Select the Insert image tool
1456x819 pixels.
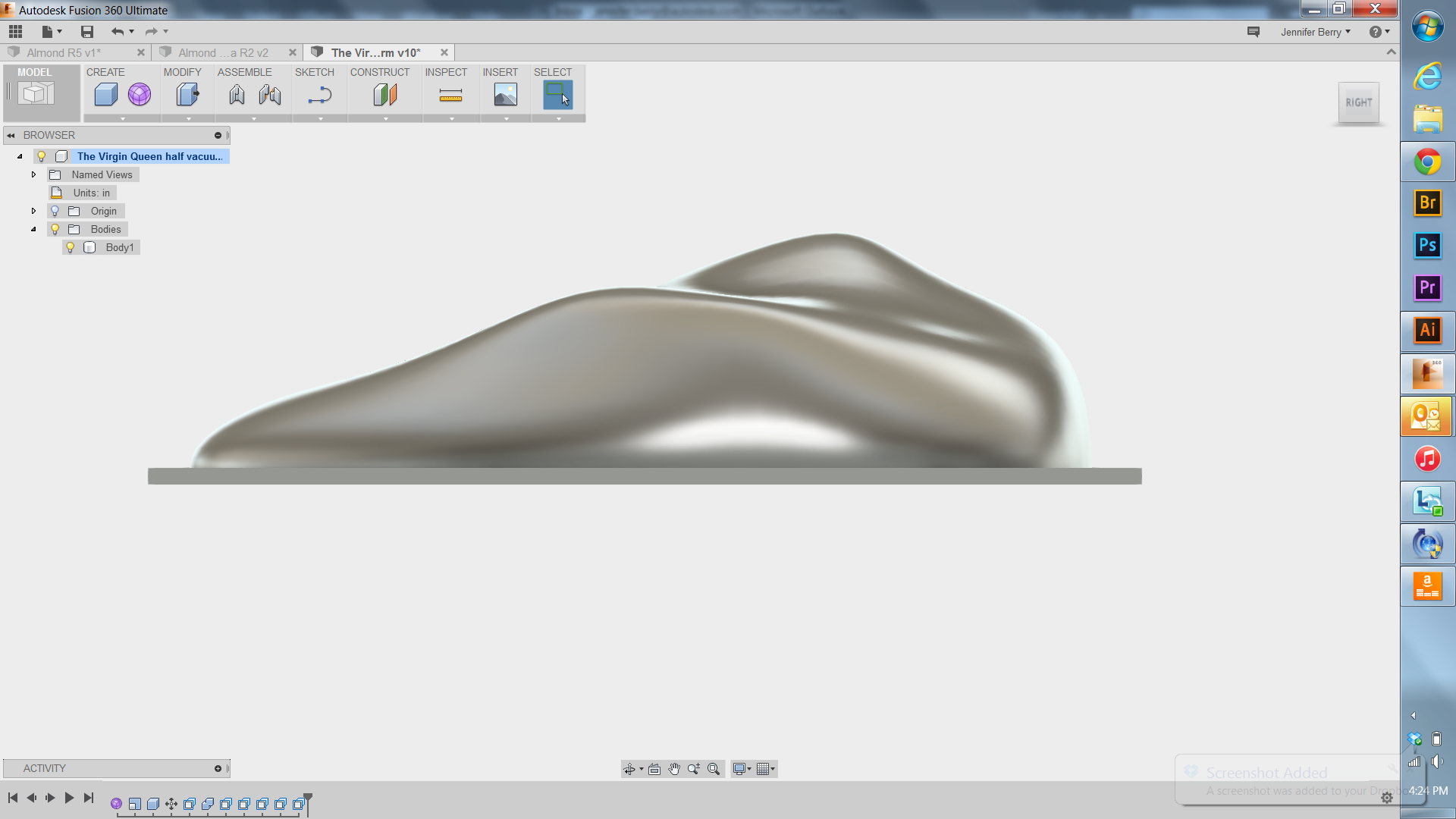(x=506, y=95)
